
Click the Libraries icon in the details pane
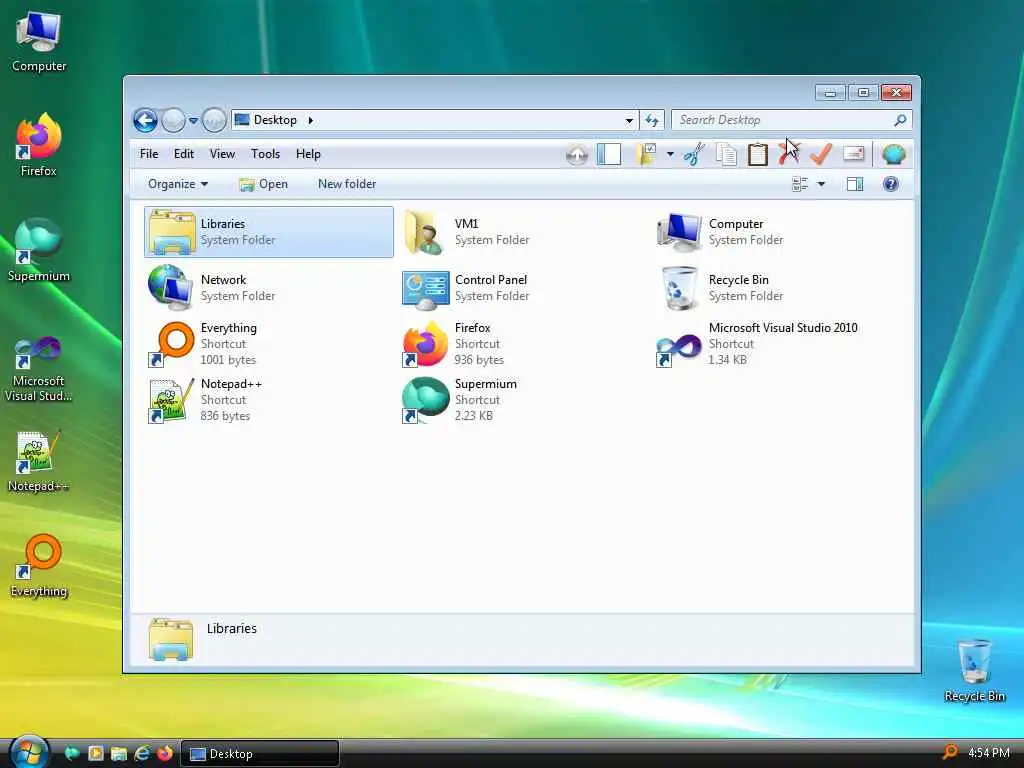coord(170,639)
